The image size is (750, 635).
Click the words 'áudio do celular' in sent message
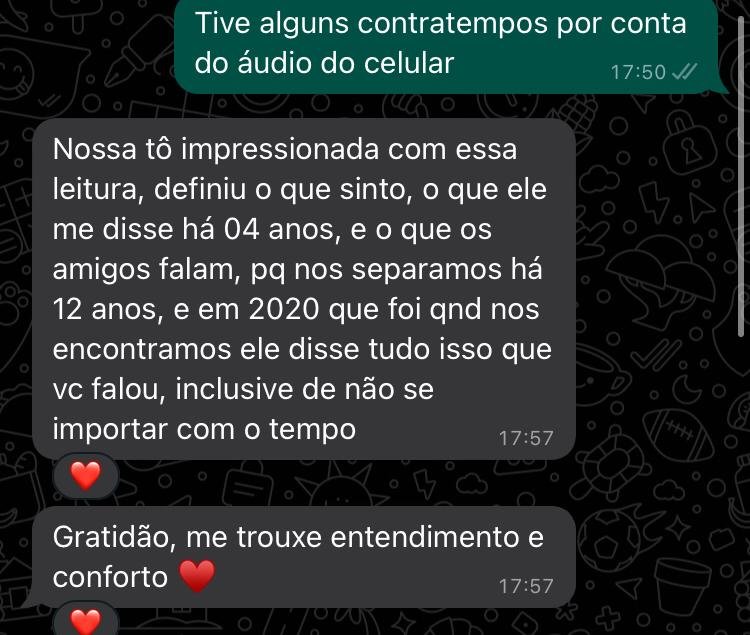(x=346, y=63)
